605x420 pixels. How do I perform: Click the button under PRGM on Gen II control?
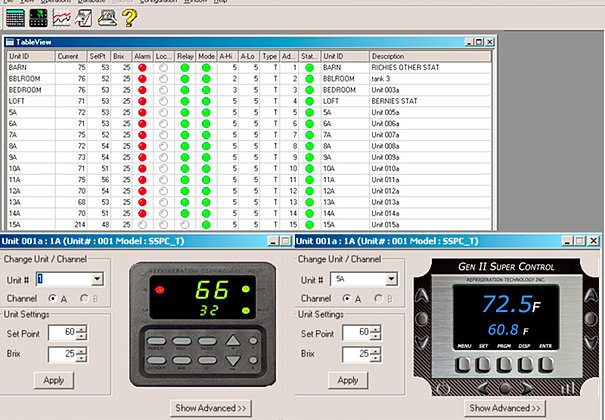(x=504, y=364)
